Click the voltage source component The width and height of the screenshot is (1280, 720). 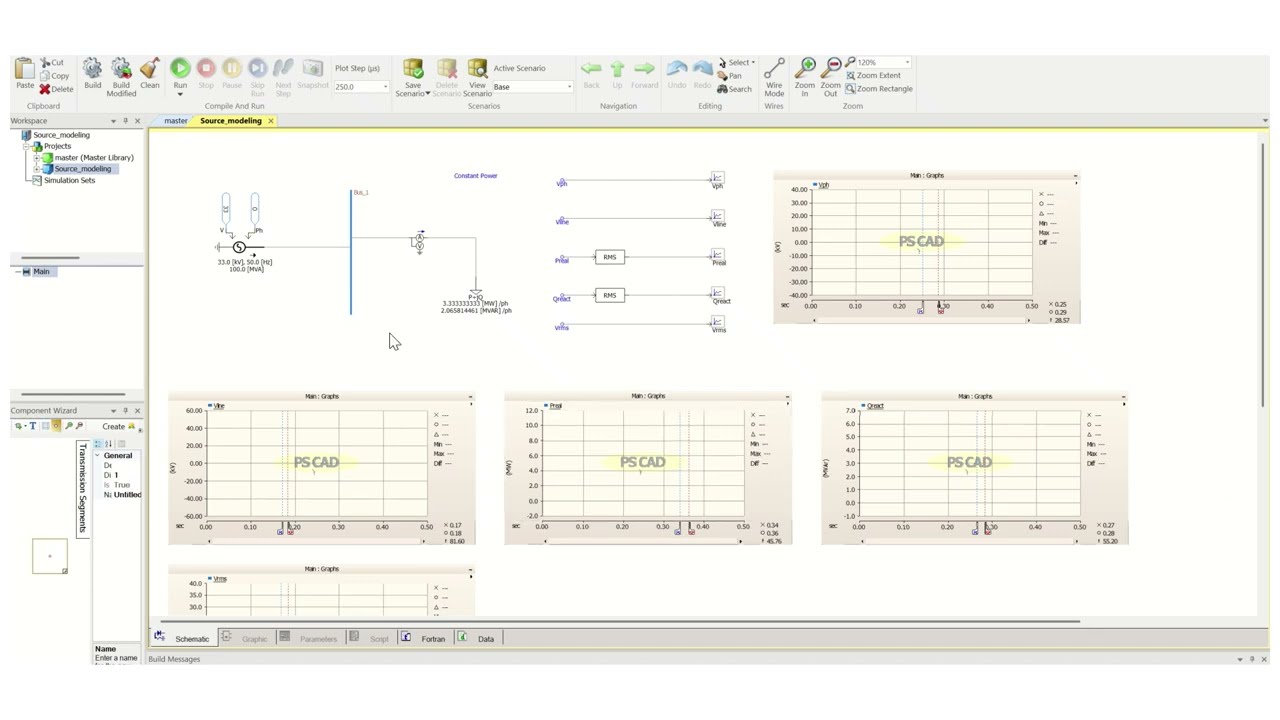(x=239, y=247)
